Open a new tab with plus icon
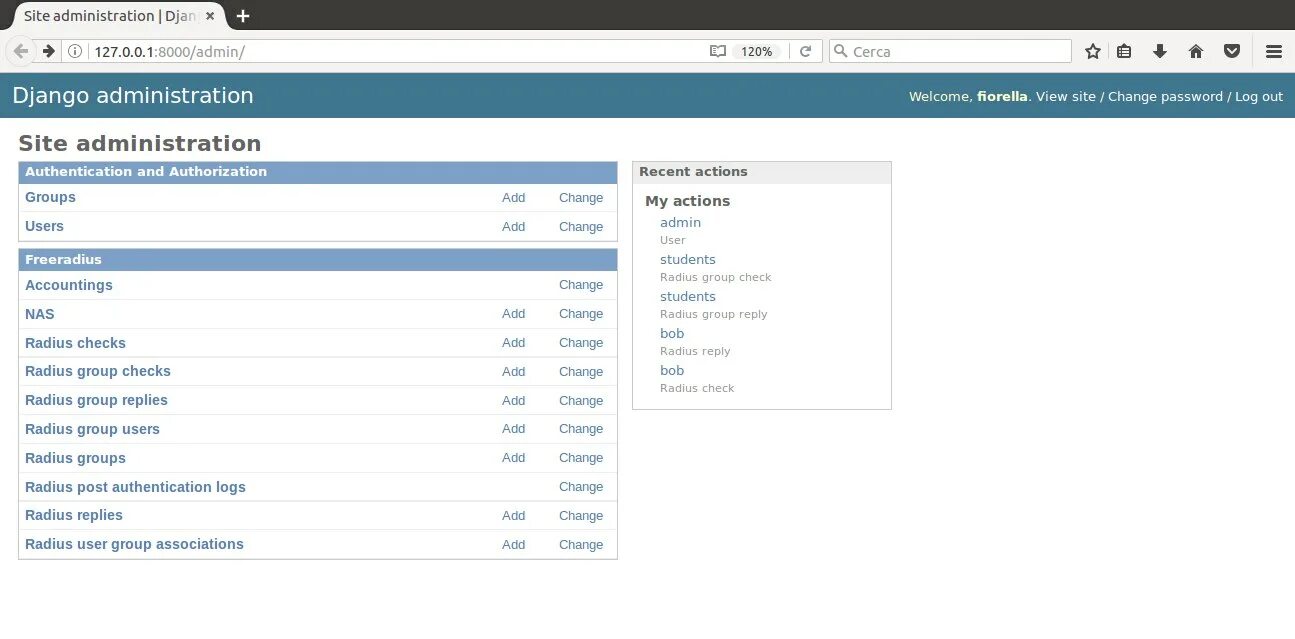 [243, 16]
